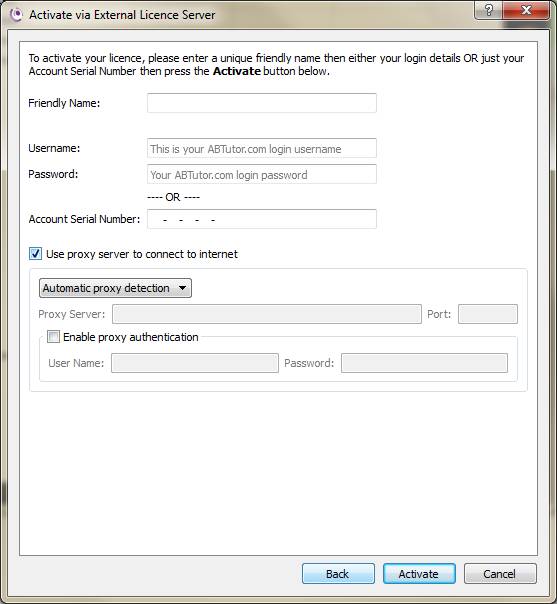
Task: Click the help question mark button
Action: (488, 10)
